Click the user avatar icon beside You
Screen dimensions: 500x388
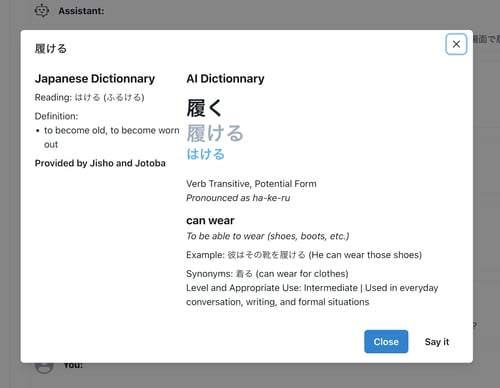[44, 368]
